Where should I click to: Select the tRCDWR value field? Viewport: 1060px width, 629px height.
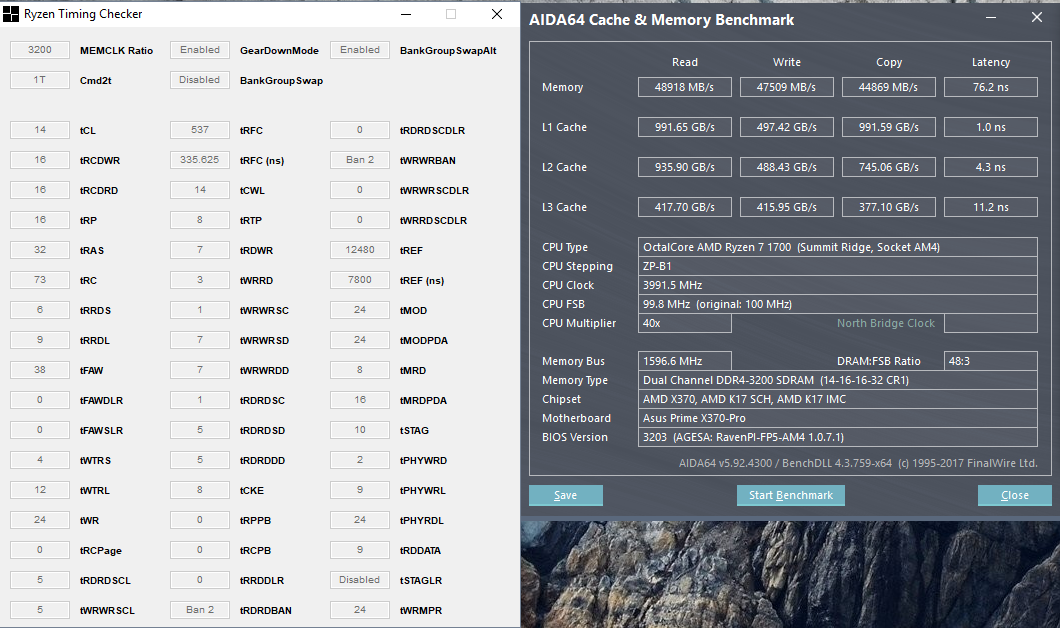click(40, 160)
